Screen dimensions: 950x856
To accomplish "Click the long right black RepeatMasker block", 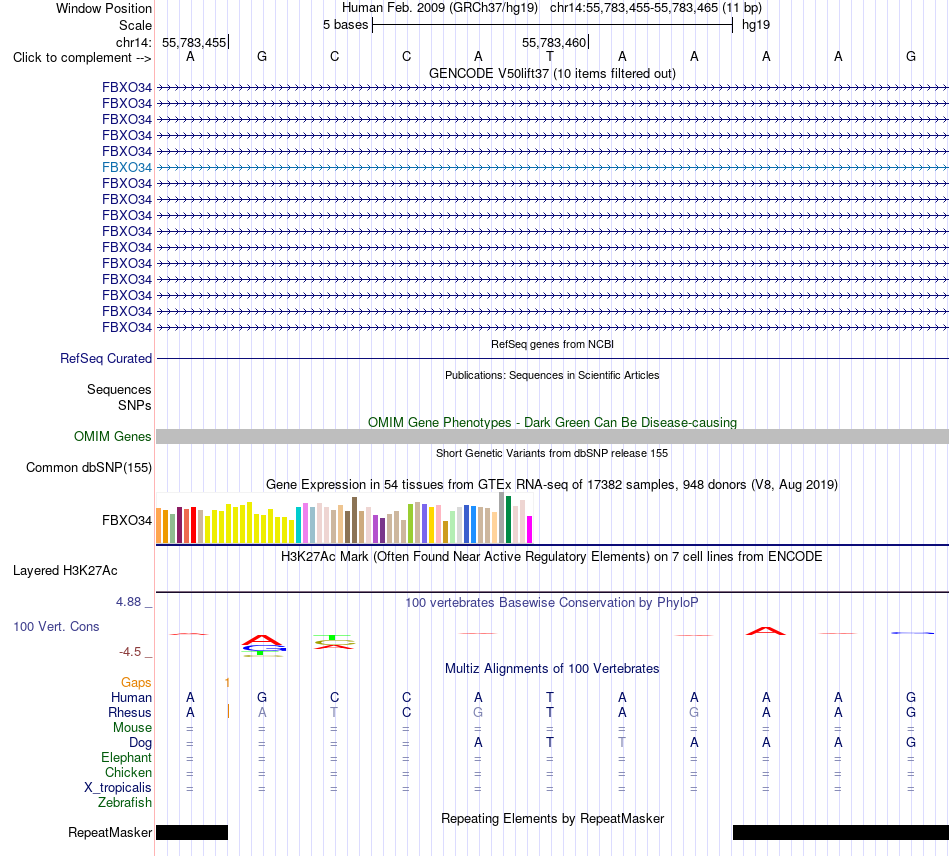I will click(841, 832).
